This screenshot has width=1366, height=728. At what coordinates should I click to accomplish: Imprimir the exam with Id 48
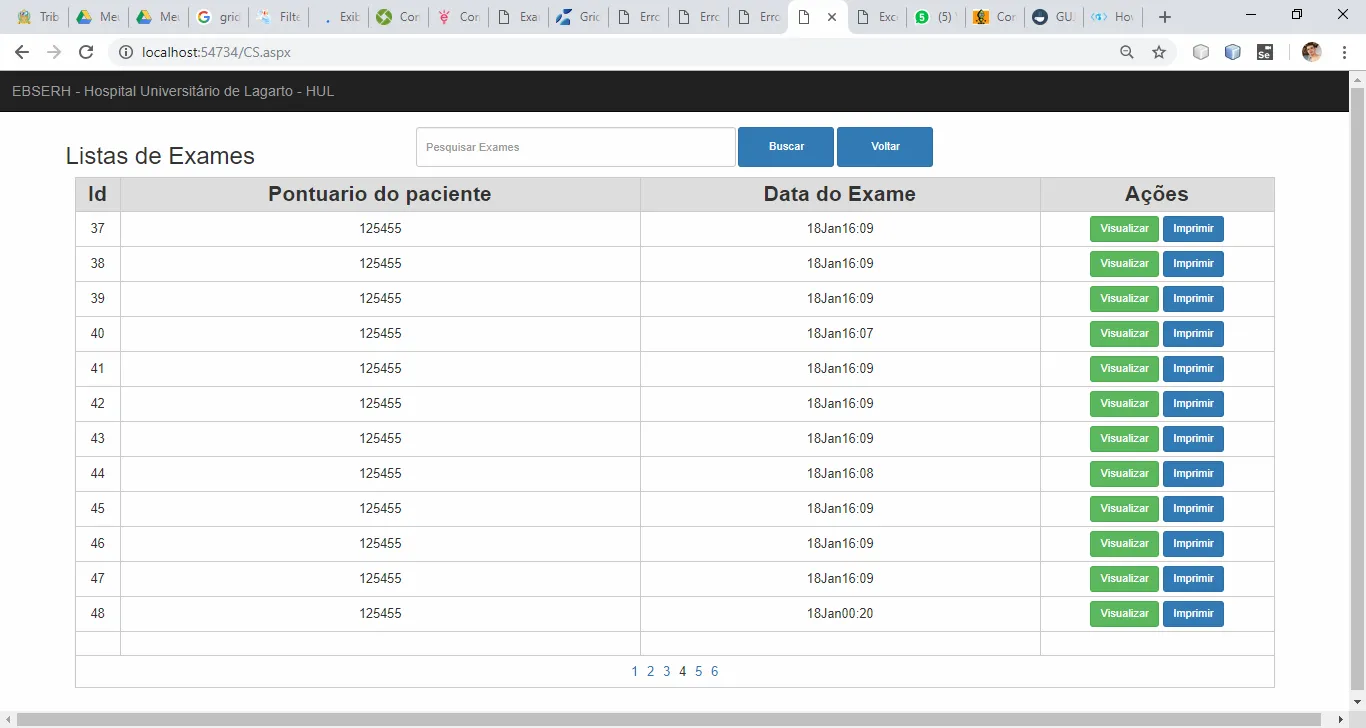tap(1193, 614)
